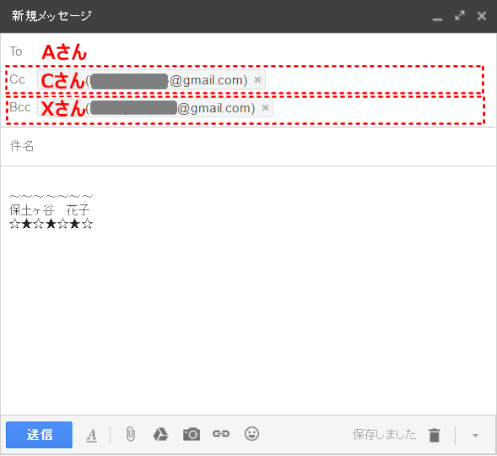Click the 新規メッセージ title bar text
The image size is (497, 456).
click(x=51, y=16)
